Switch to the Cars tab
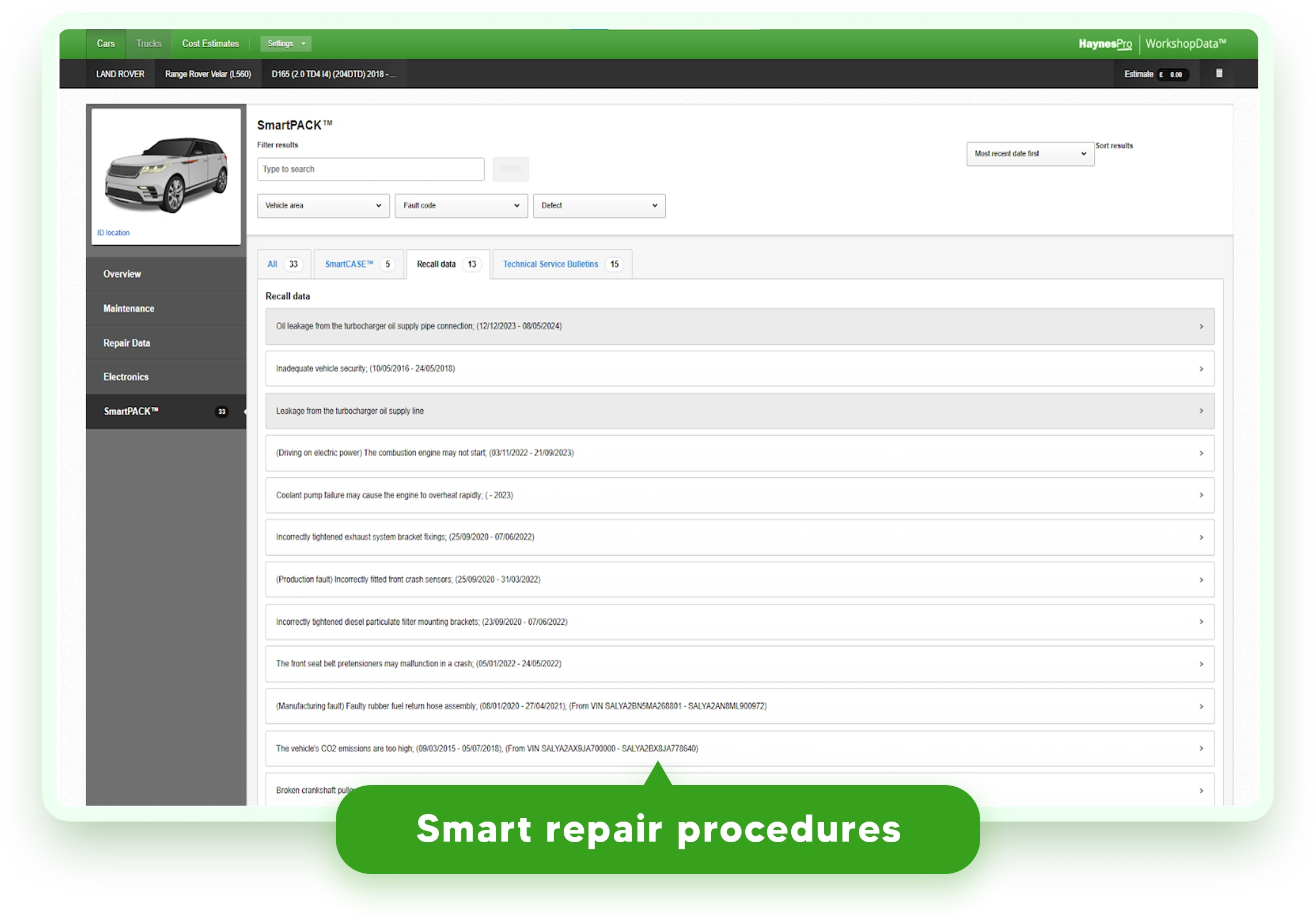1316x920 pixels. [x=105, y=44]
